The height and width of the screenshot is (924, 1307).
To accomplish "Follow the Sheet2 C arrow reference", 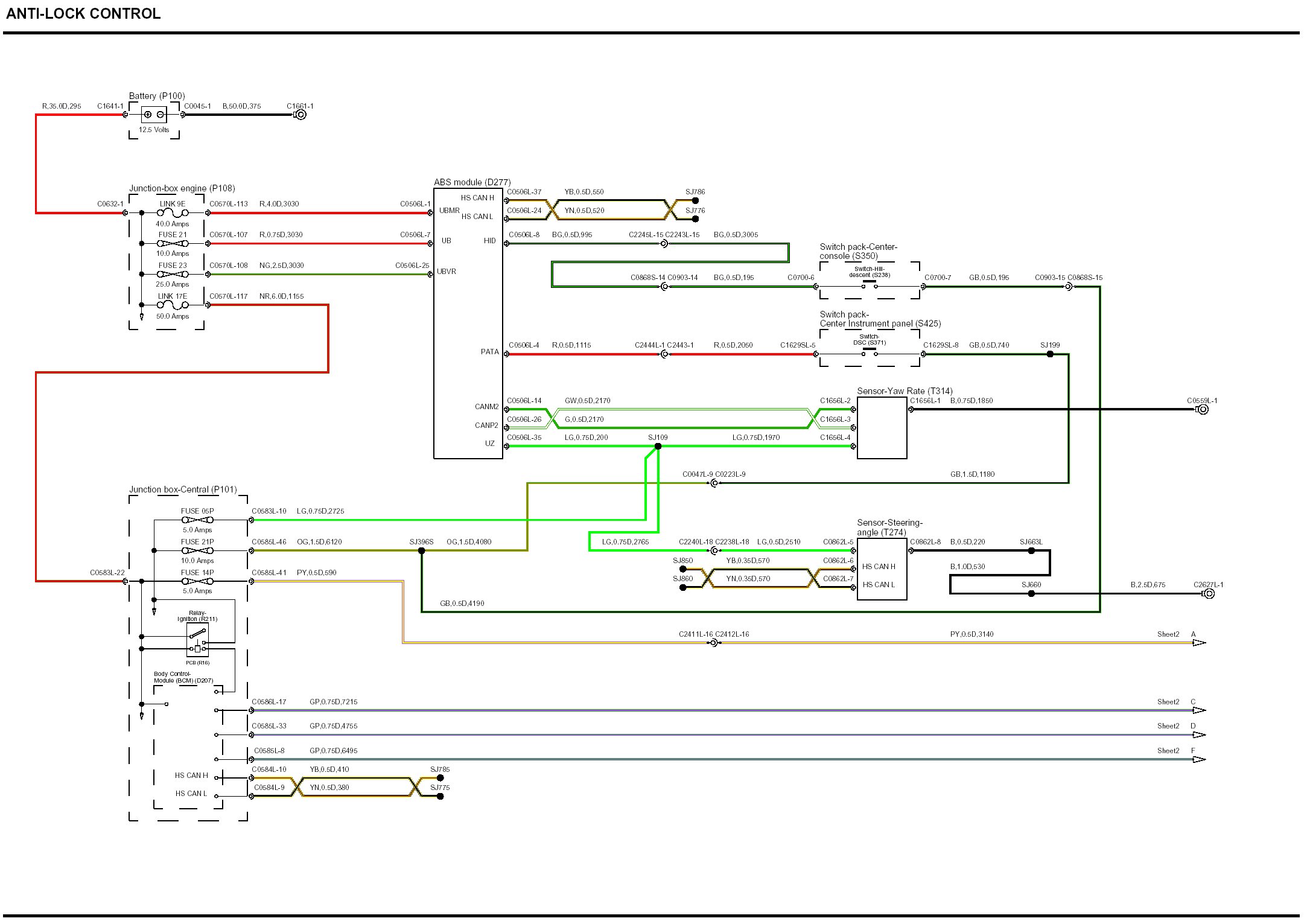I will 1199,710.
